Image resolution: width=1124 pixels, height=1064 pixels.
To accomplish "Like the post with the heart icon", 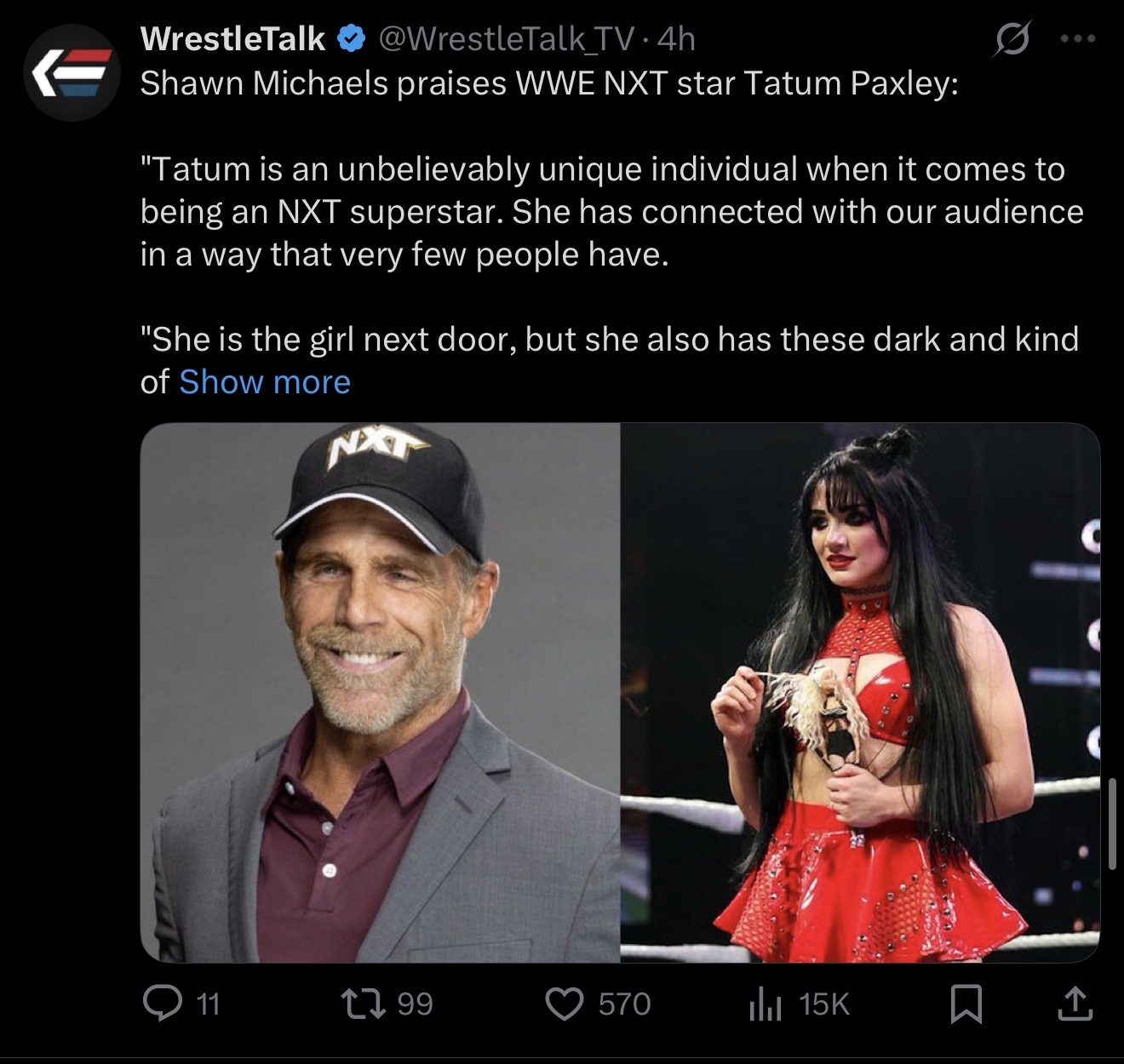I will 563,1004.
